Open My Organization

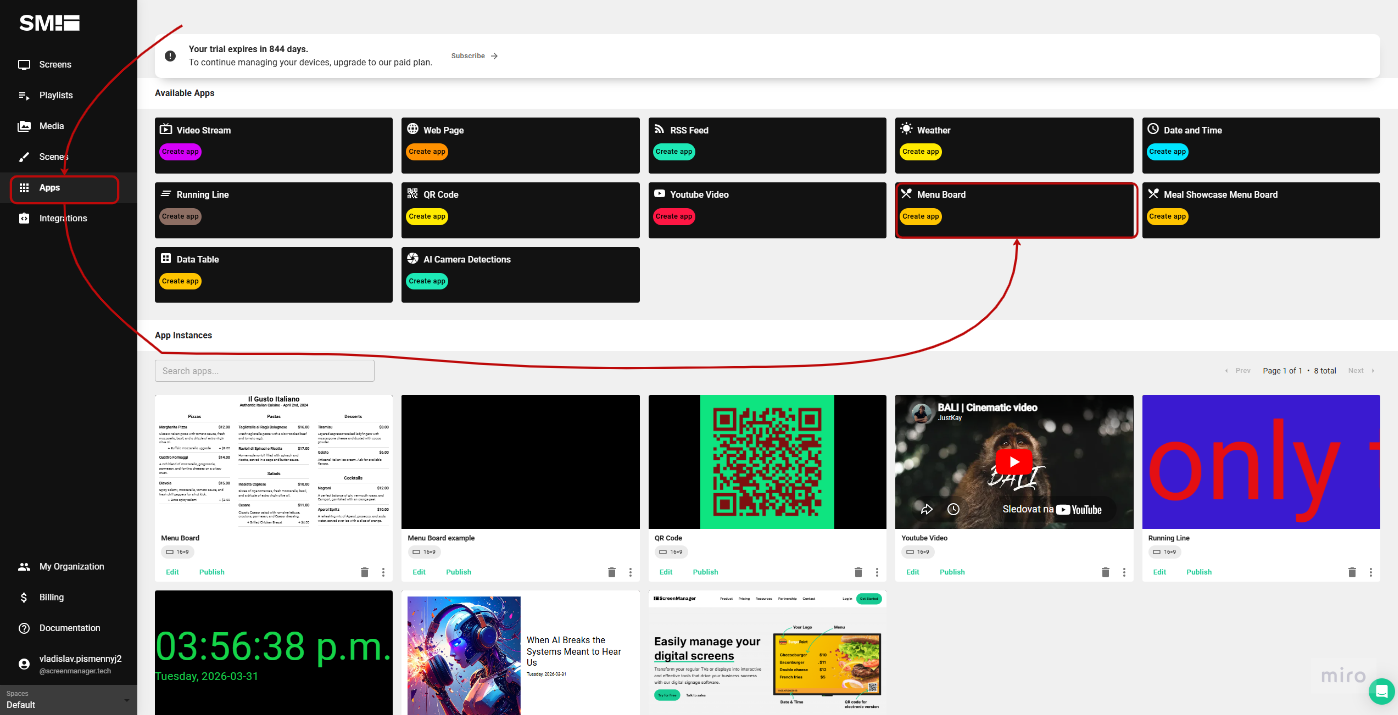22,566
